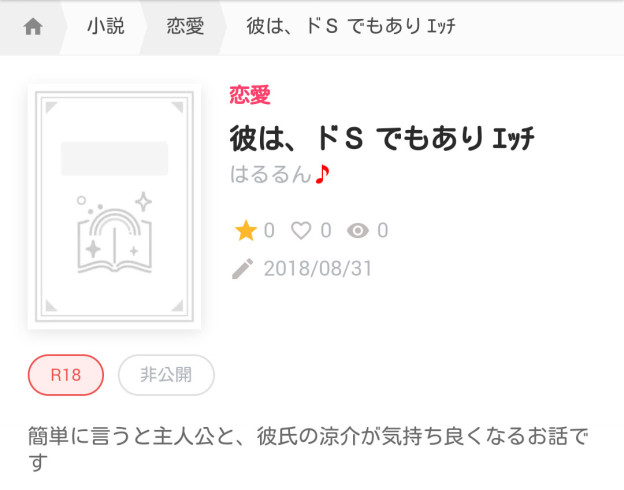624x490 pixels.
Task: Click the grey title placeholder on cover
Action: coord(115,158)
